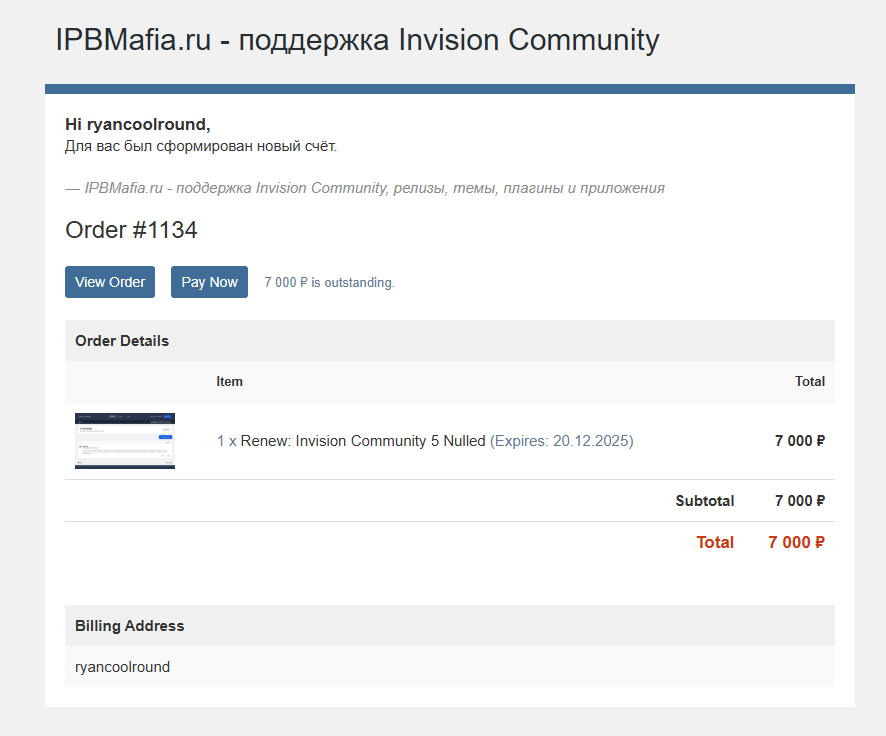Click the item row price 7 000 ₽
This screenshot has height=736, width=886.
click(799, 441)
